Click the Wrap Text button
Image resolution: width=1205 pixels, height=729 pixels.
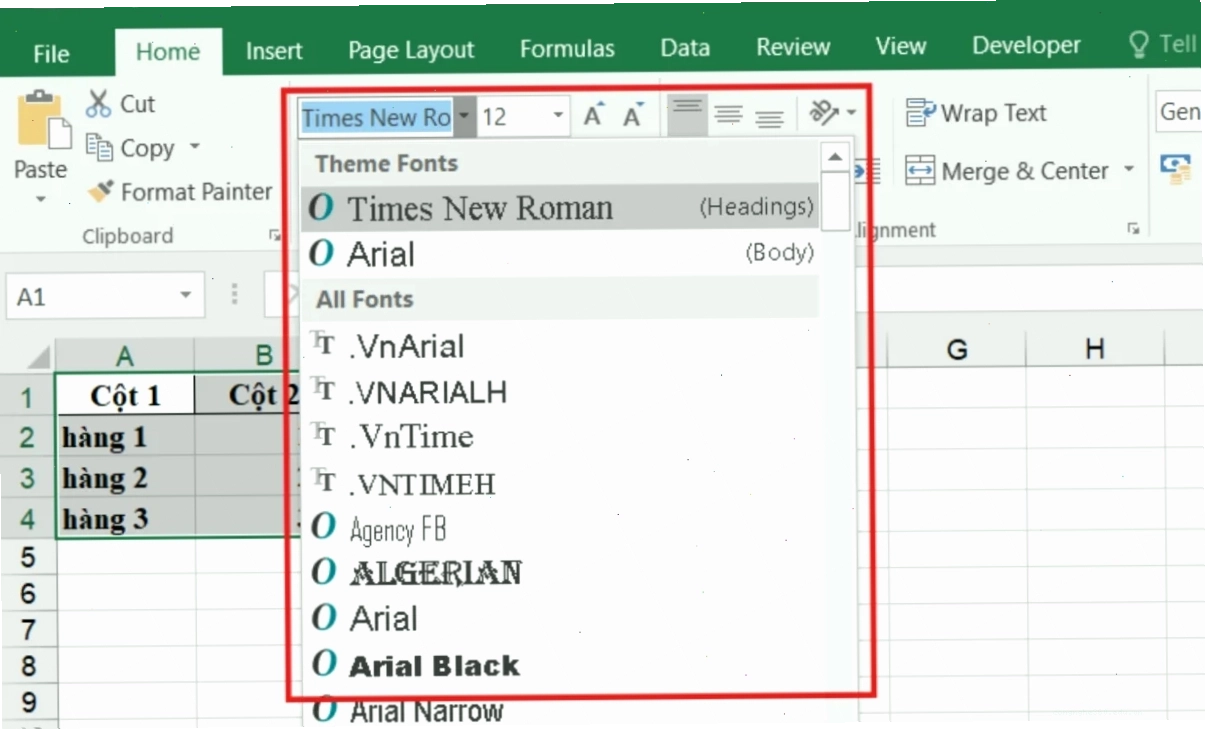pyautogui.click(x=975, y=113)
